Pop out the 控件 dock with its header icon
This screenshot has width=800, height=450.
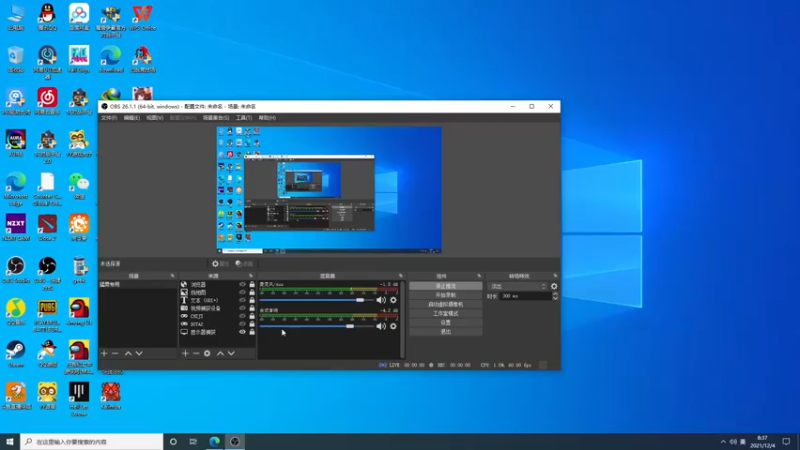point(479,276)
